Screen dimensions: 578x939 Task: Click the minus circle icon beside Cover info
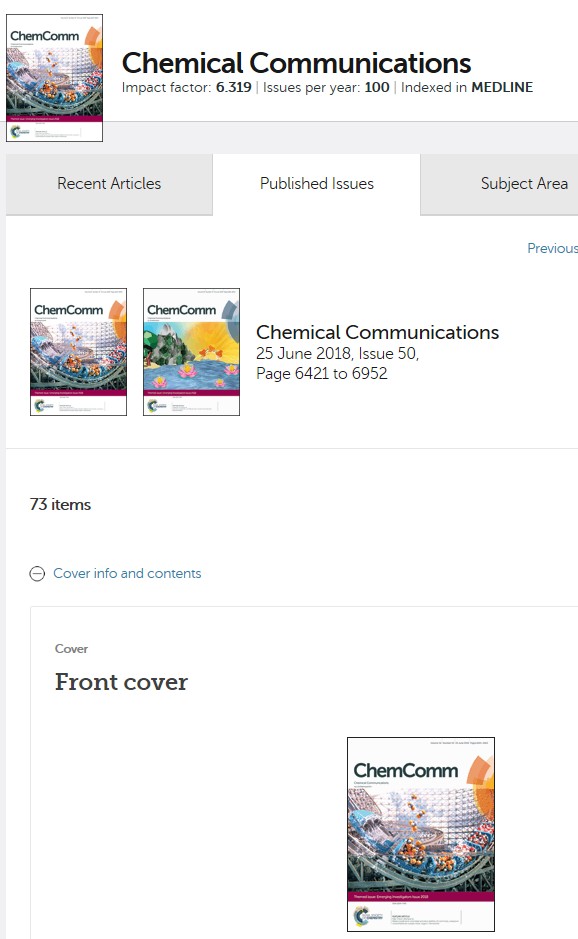point(37,572)
